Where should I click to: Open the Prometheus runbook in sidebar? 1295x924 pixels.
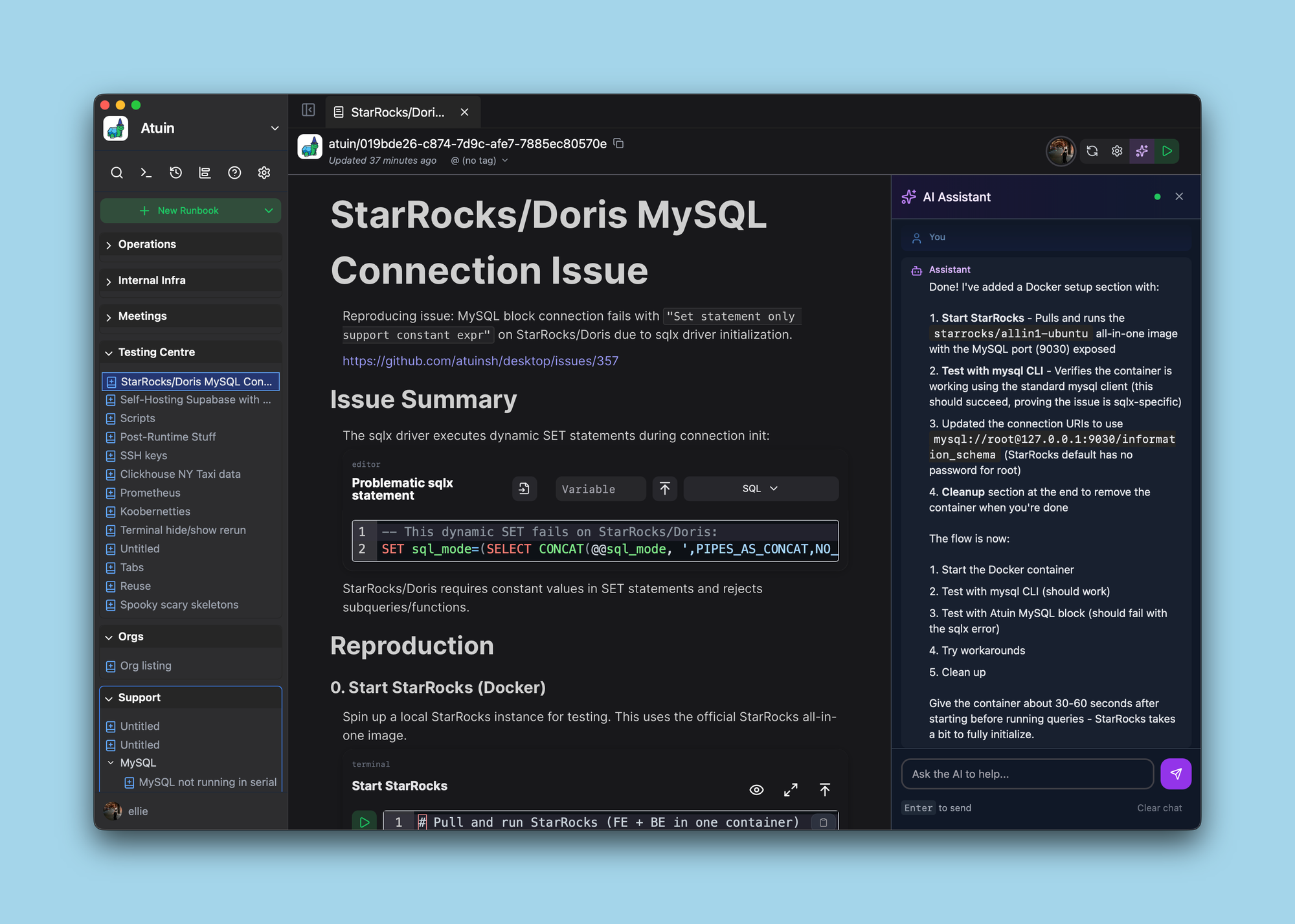coord(150,493)
